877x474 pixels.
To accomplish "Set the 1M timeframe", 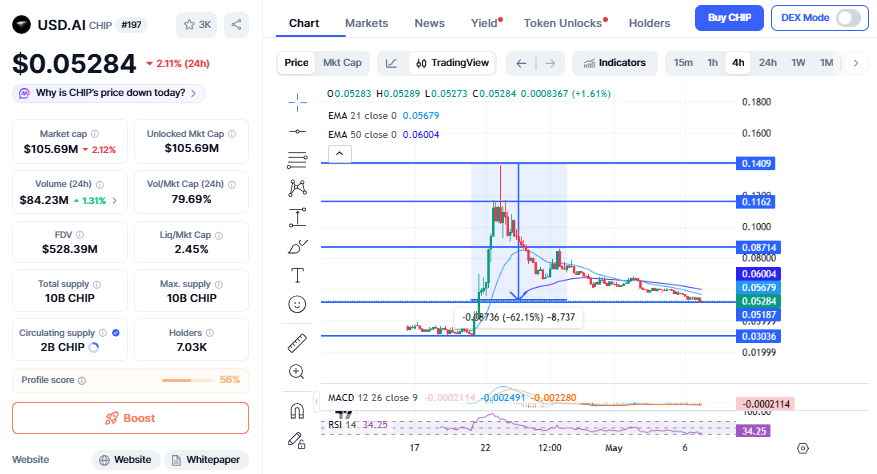I will pyautogui.click(x=827, y=63).
